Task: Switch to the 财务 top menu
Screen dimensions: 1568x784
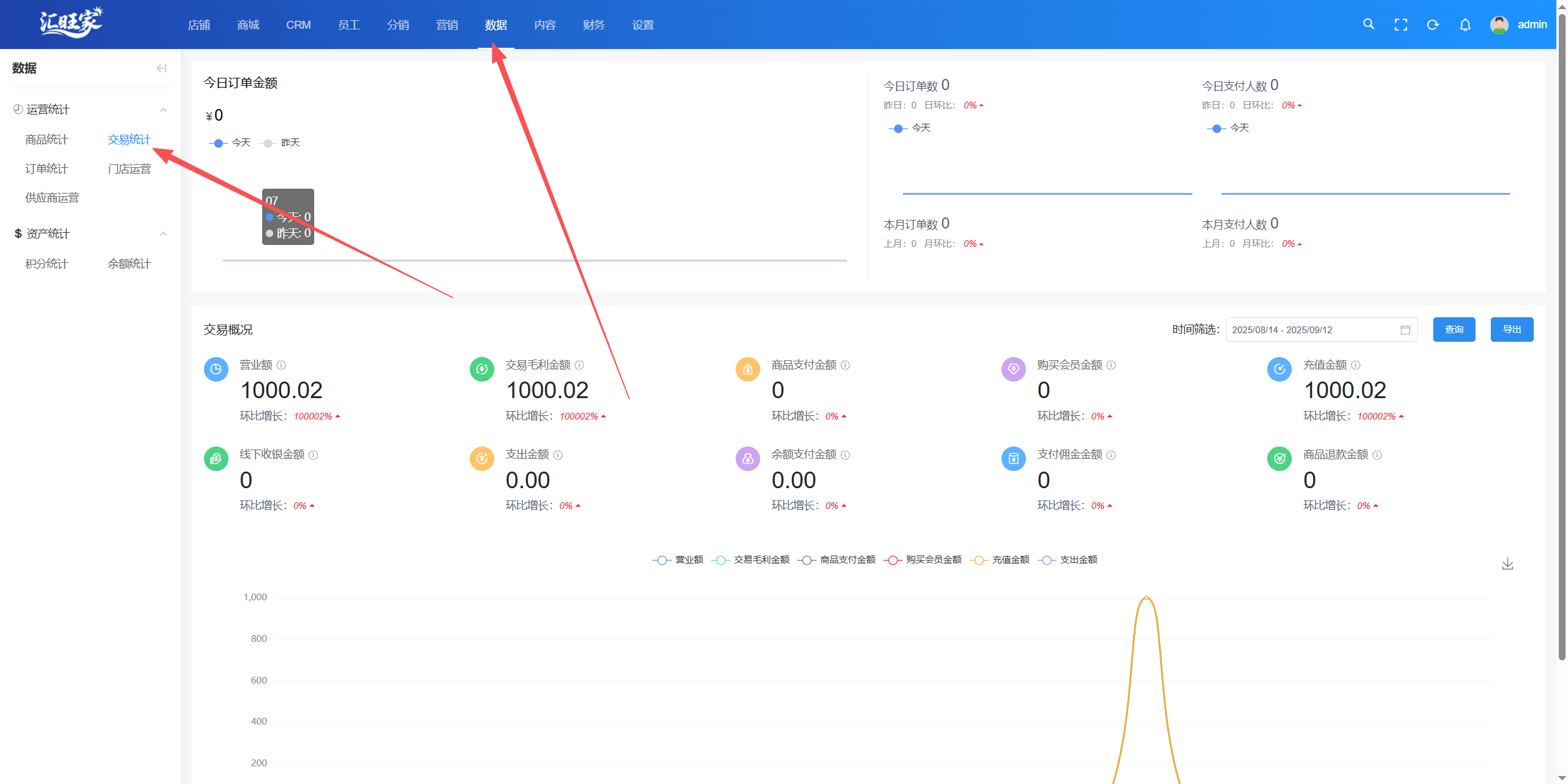Action: pyautogui.click(x=594, y=25)
